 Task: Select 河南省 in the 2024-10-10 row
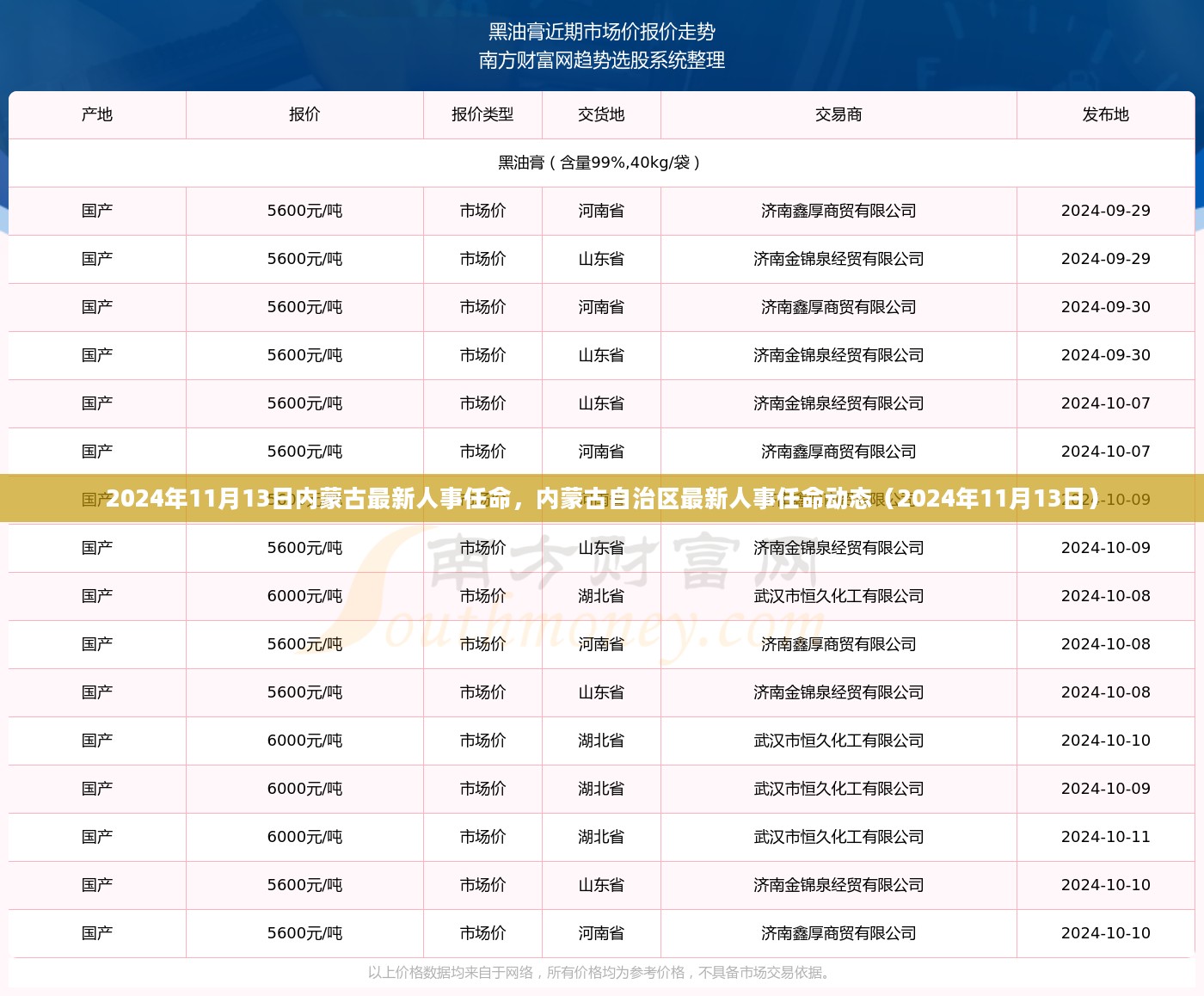tap(601, 933)
